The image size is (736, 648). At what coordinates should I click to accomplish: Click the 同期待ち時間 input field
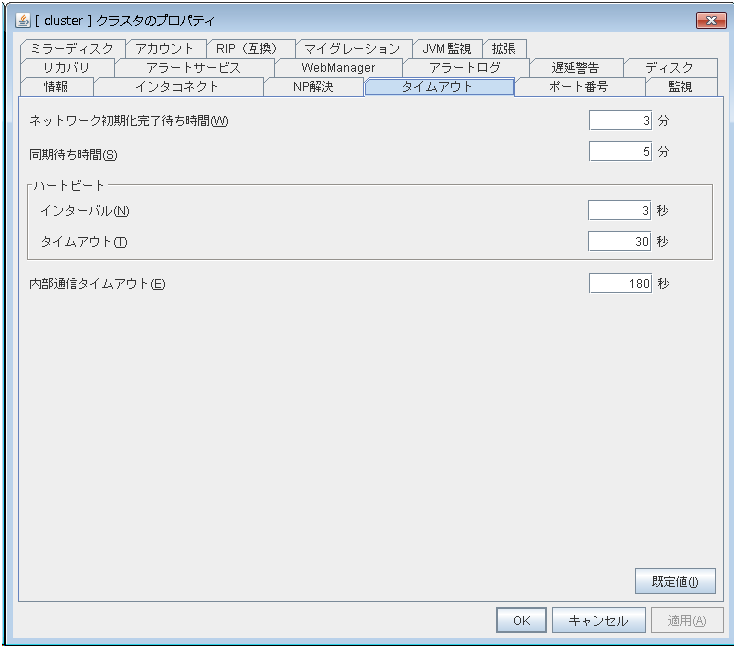[620, 152]
